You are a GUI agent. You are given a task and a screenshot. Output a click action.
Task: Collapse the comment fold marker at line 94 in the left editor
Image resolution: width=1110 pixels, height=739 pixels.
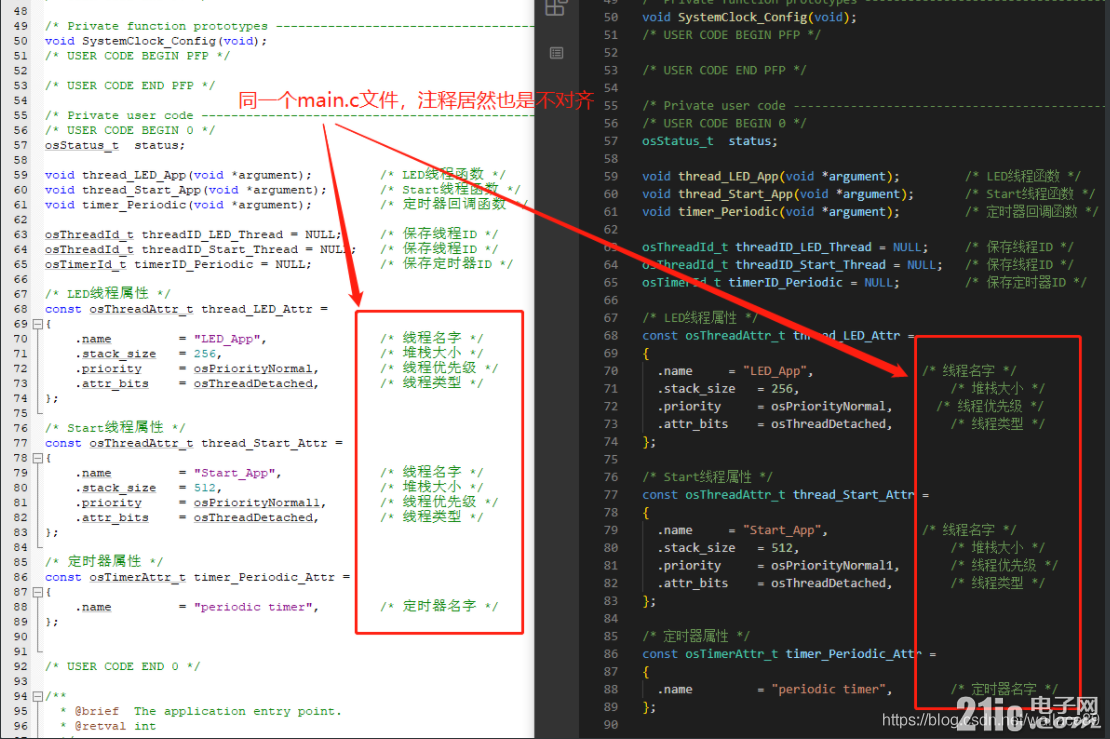click(x=38, y=697)
